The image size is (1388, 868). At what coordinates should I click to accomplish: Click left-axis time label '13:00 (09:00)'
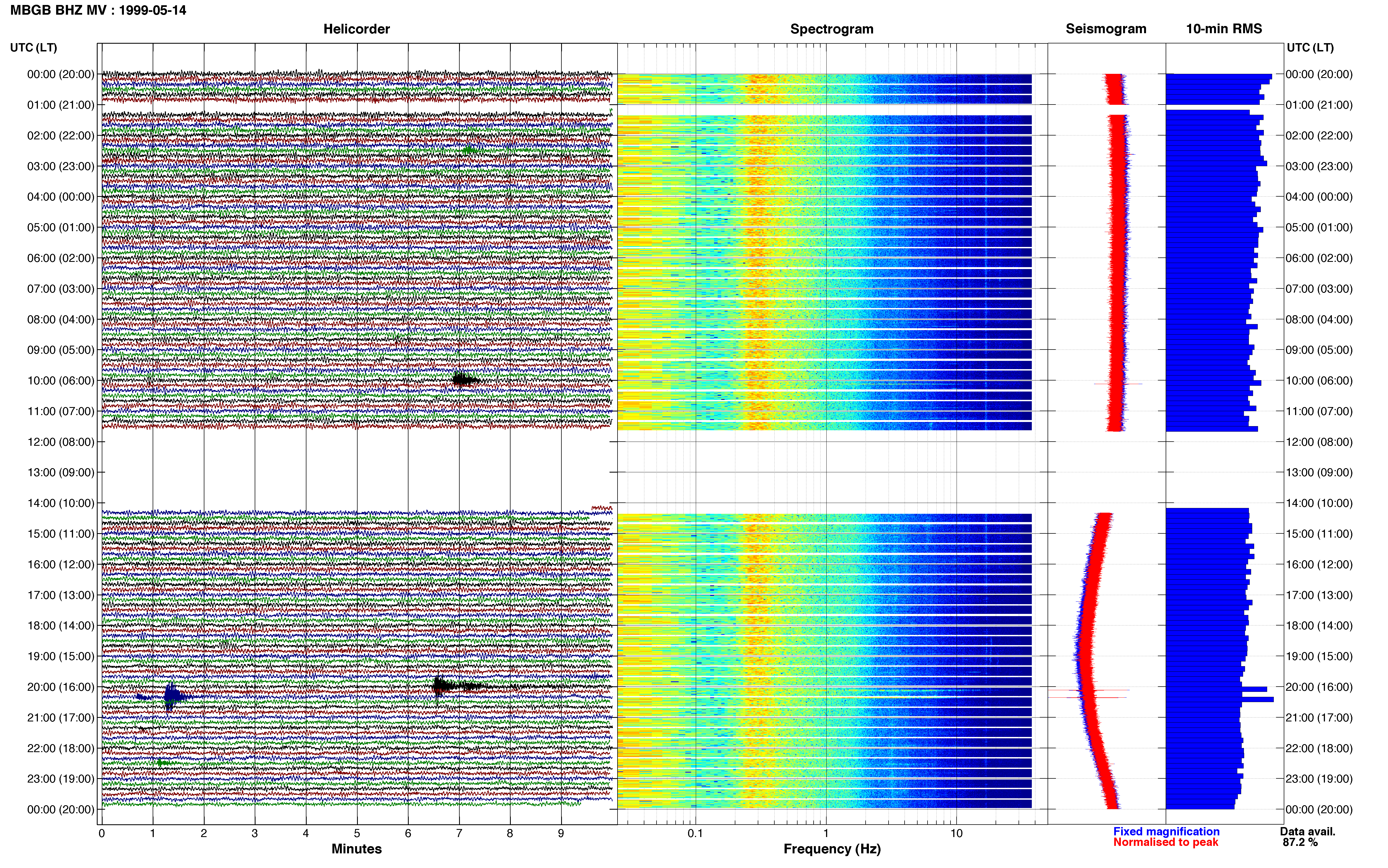61,473
